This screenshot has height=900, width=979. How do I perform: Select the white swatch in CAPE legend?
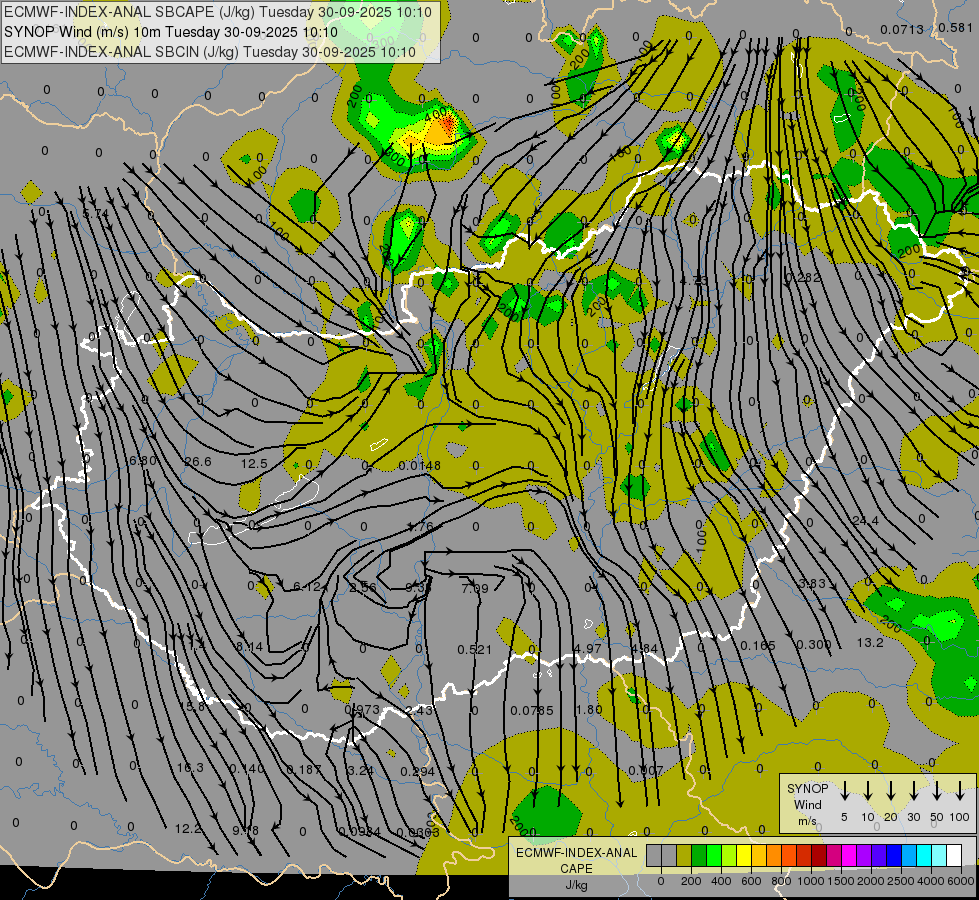(x=953, y=856)
